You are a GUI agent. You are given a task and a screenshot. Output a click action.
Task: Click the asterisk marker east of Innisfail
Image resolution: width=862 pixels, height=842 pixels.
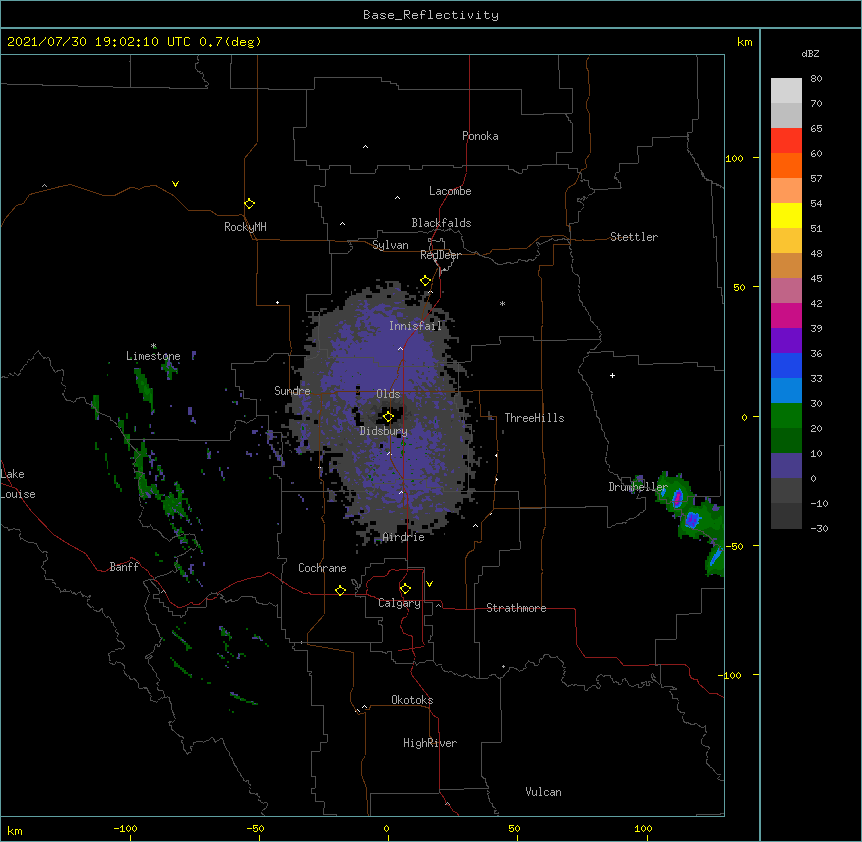click(502, 303)
